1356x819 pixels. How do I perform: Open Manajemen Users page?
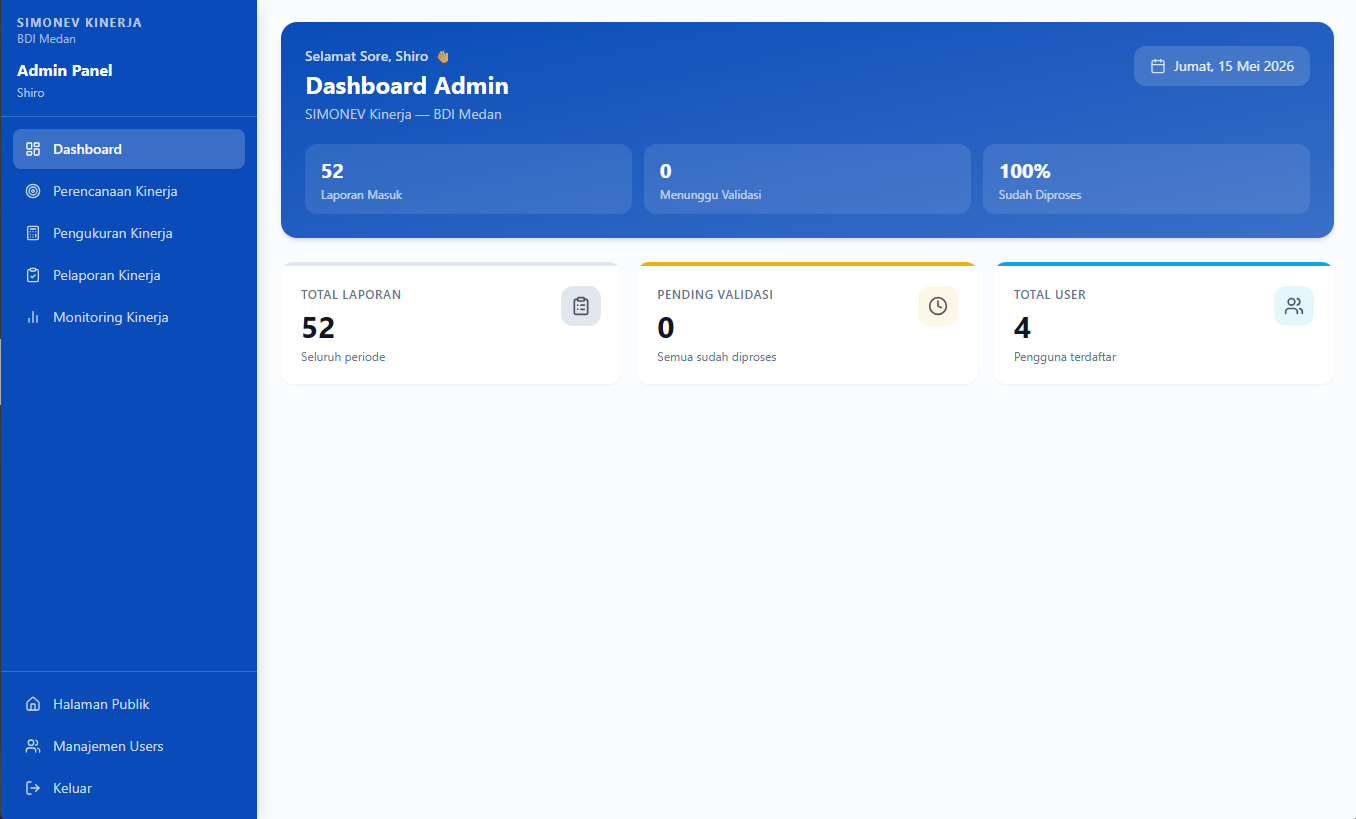(x=129, y=746)
